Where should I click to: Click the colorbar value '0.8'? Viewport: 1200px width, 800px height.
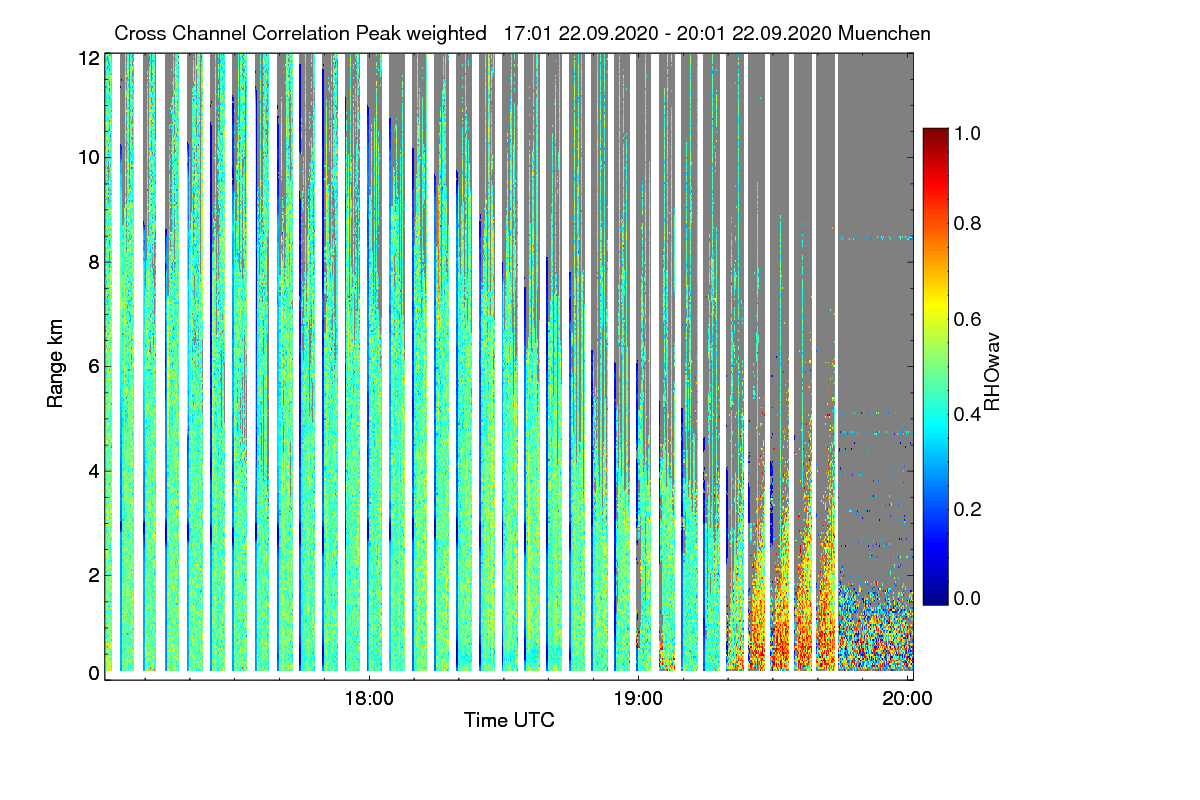966,223
